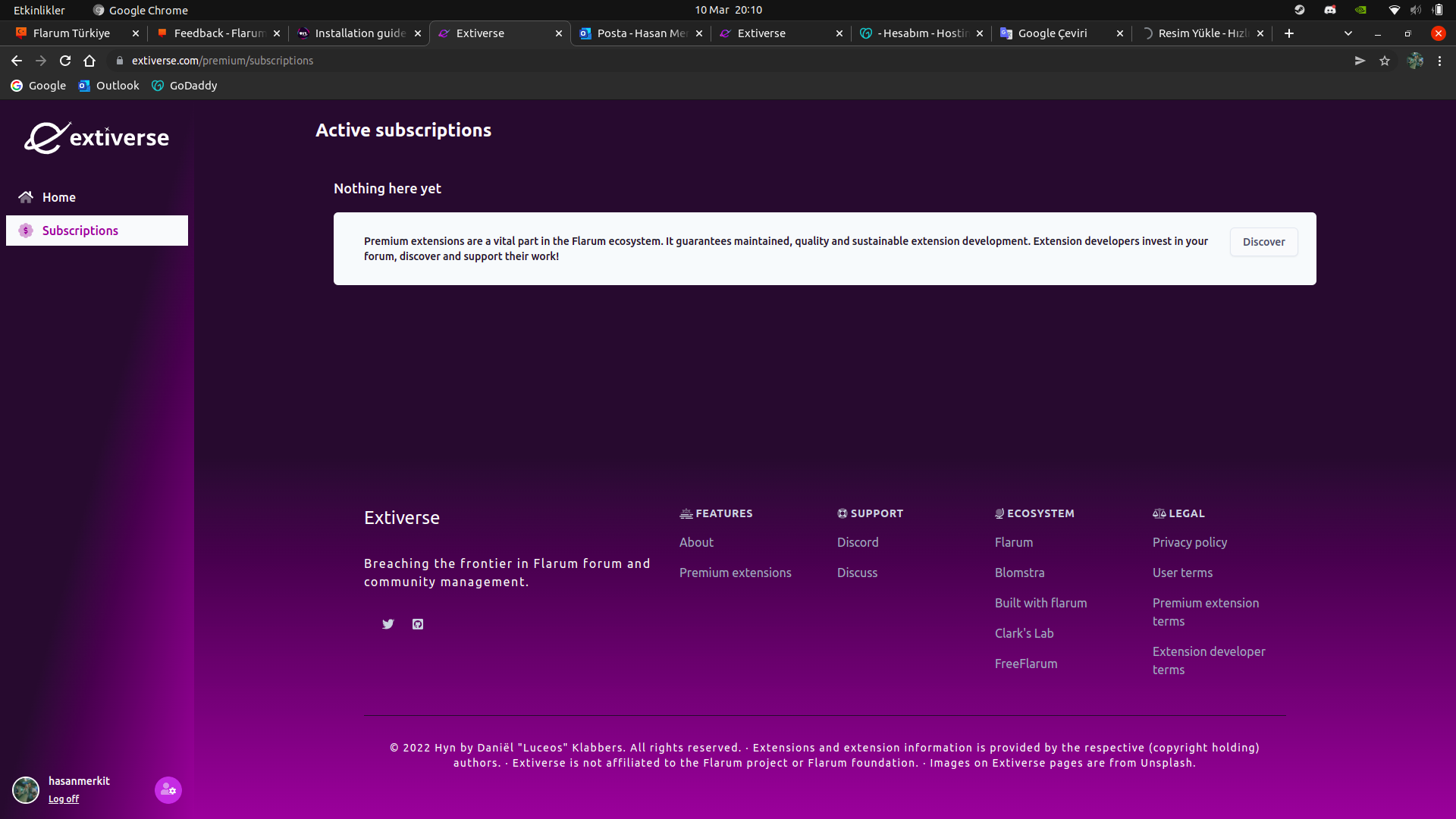Screen dimensions: 1456x819
Task: Close the Flarum Türkiye tab
Action: pyautogui.click(x=136, y=33)
